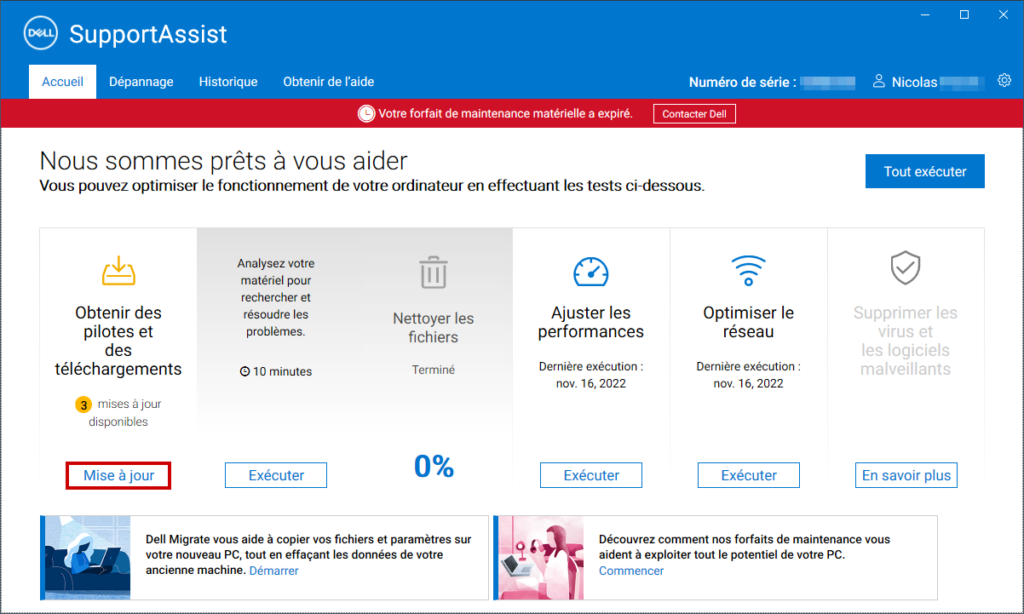Image resolution: width=1024 pixels, height=614 pixels.
Task: Click the Mise à jour button
Action: point(118,476)
